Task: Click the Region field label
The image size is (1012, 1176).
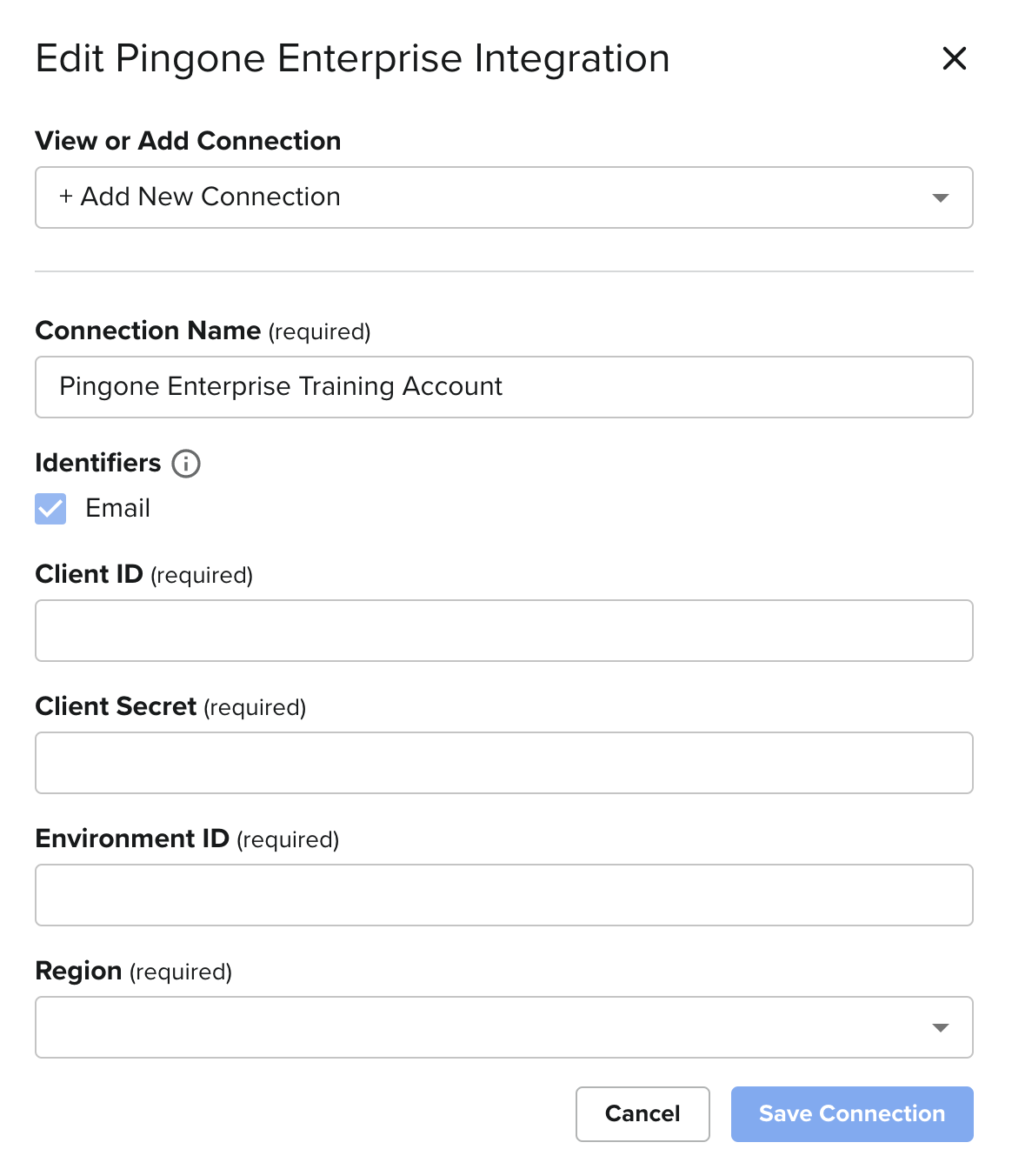Action: pyautogui.click(x=78, y=971)
